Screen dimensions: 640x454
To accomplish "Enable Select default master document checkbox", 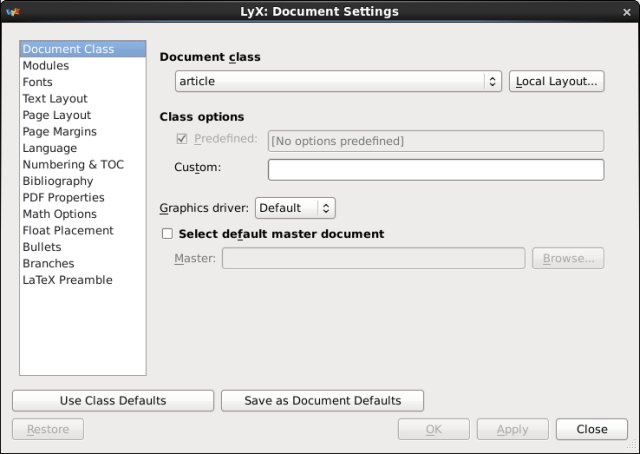I will pos(167,234).
